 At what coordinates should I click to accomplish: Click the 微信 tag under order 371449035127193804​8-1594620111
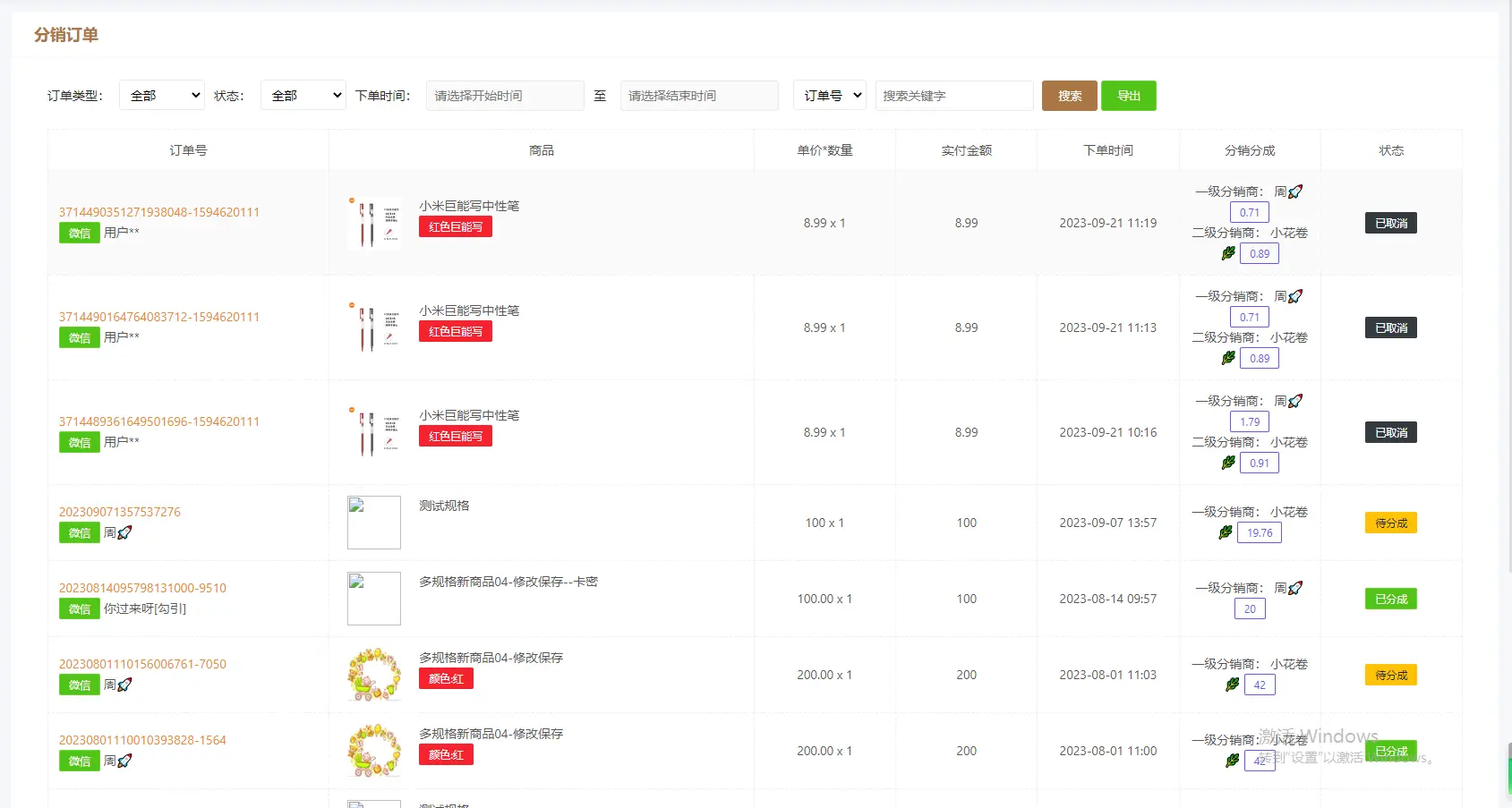pos(79,234)
